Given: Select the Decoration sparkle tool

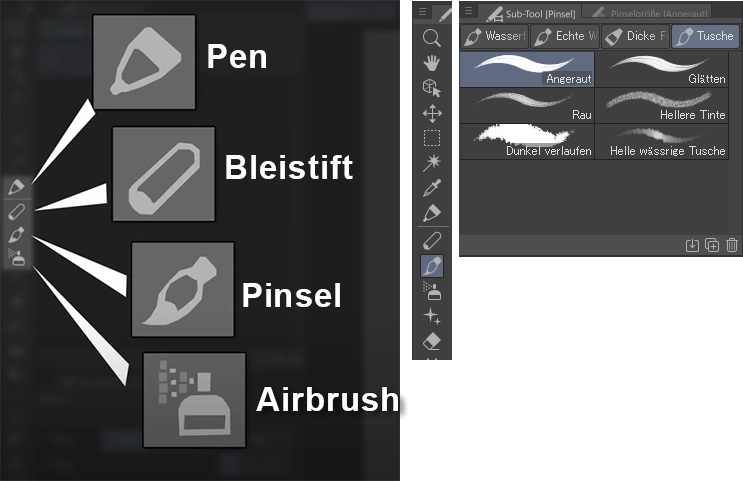Looking at the screenshot, I should [432, 316].
